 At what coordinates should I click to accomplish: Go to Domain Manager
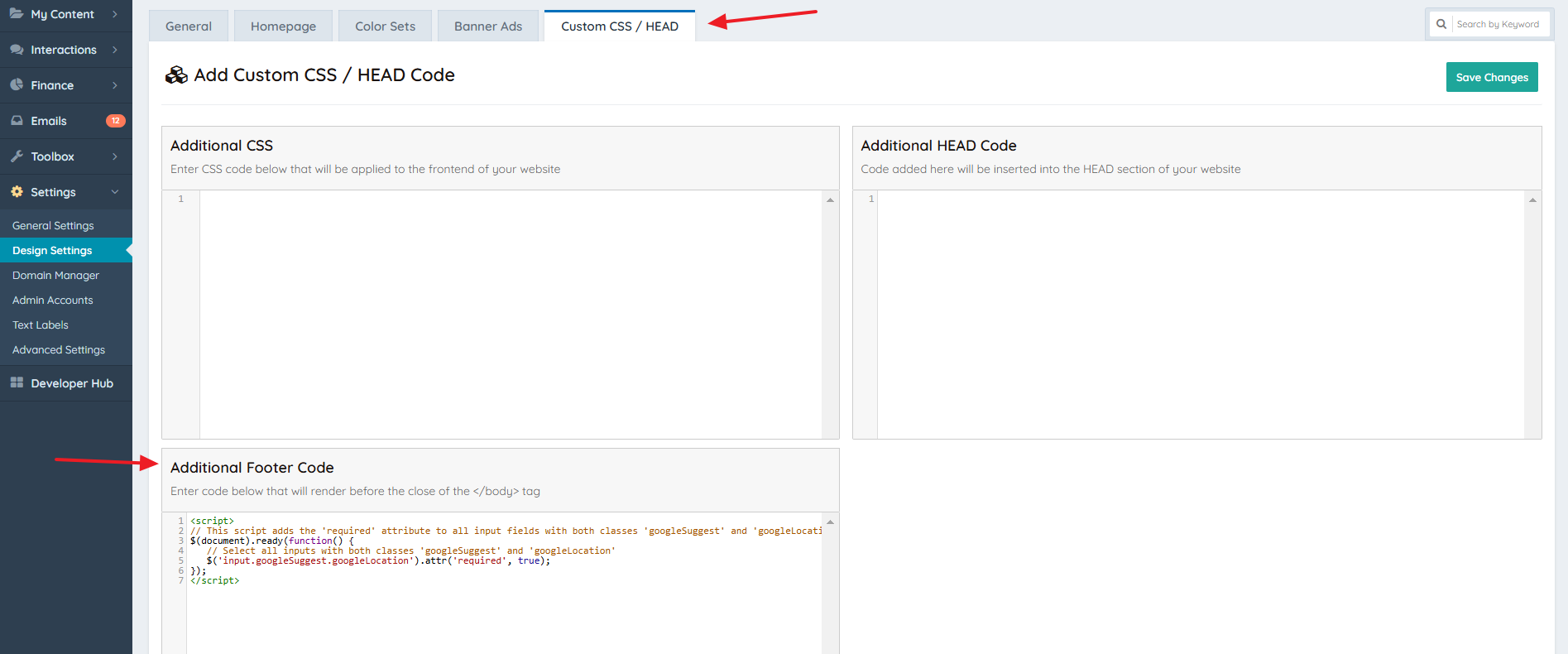click(x=55, y=276)
